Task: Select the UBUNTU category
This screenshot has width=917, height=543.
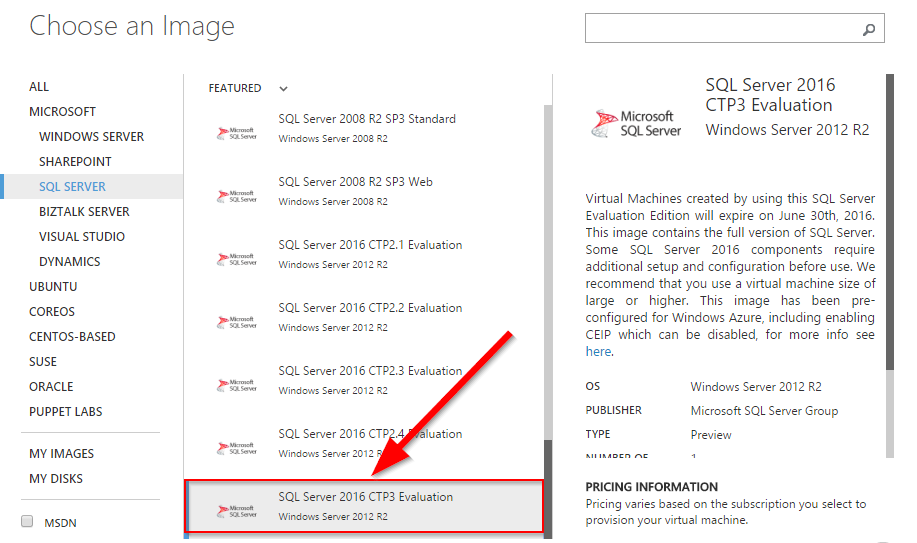Action: (53, 287)
